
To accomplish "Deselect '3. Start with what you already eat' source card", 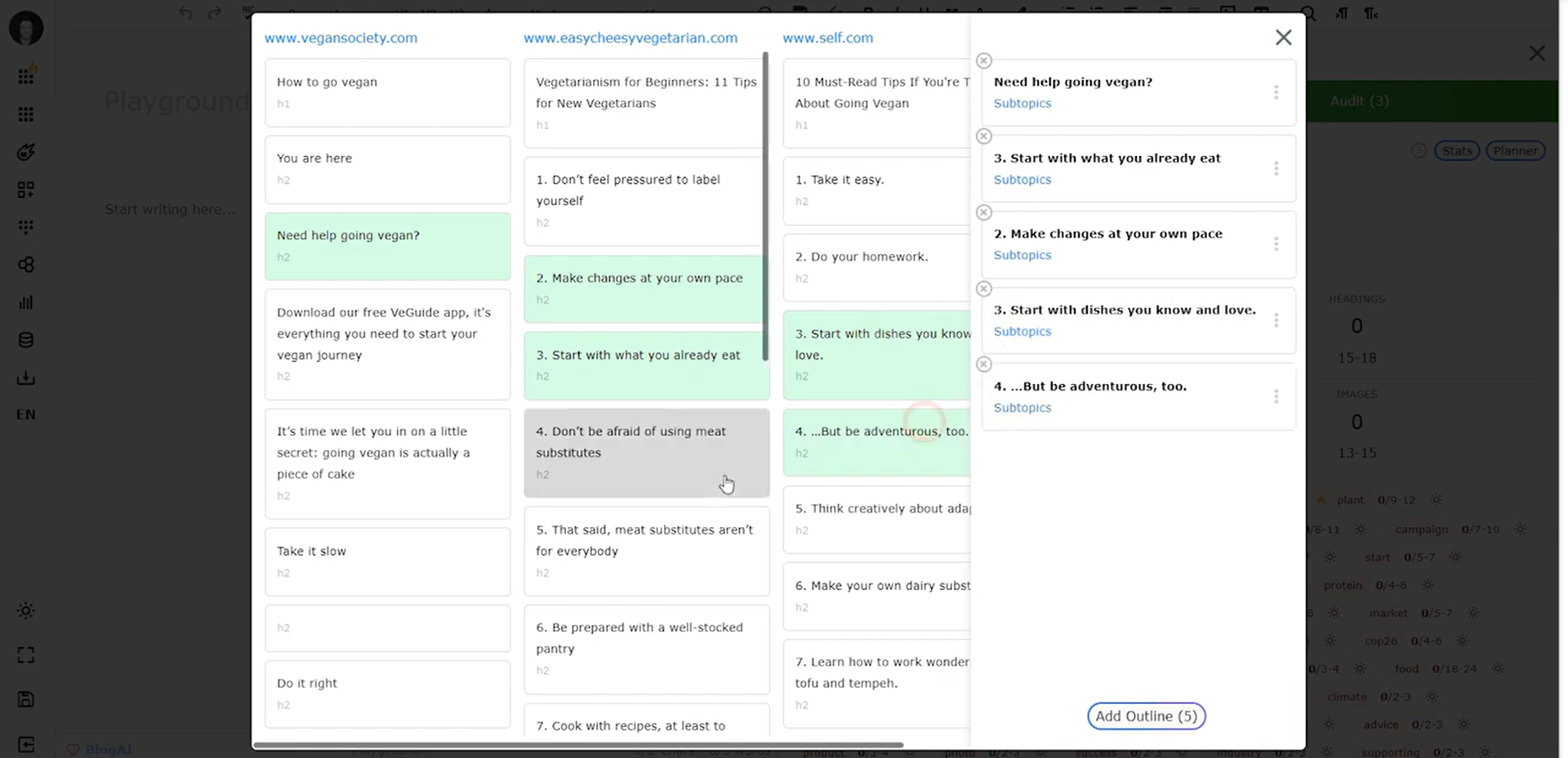I will point(646,365).
